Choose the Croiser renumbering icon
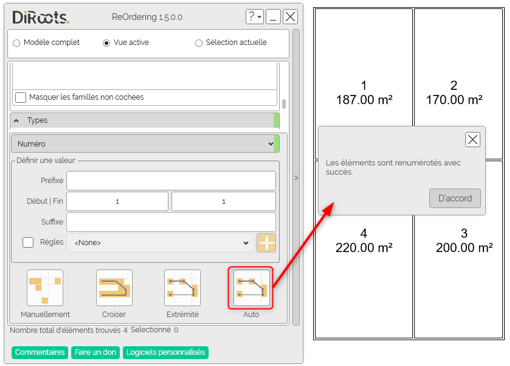Viewport: 510px width, 366px height. point(114,288)
